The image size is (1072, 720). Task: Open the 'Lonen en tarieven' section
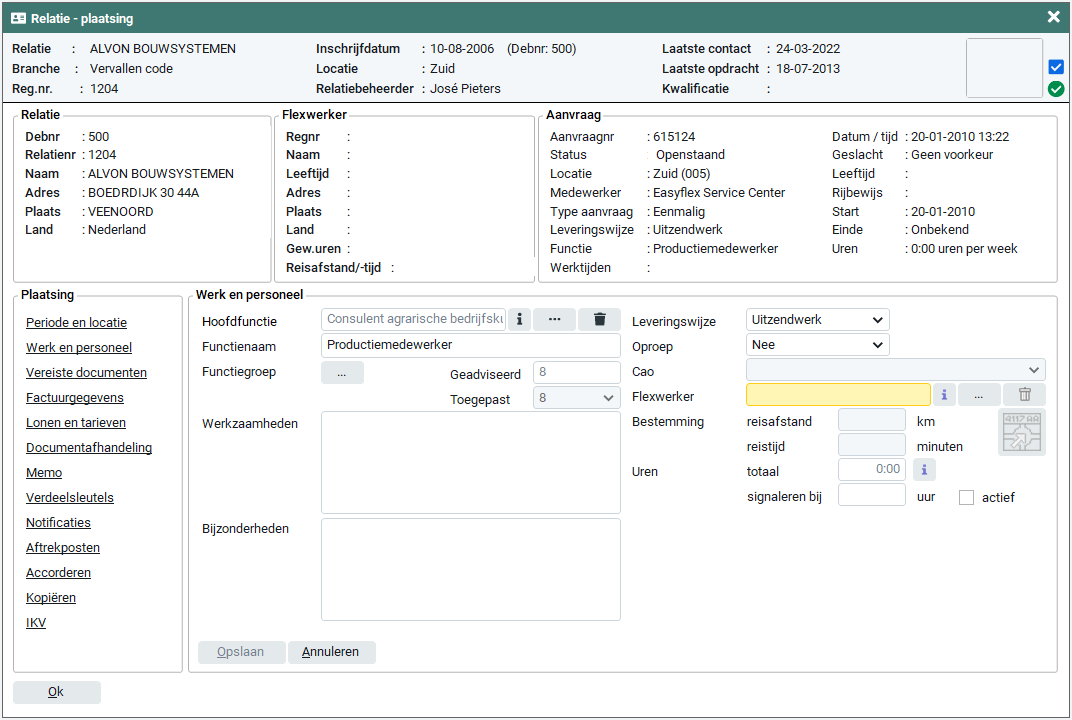76,423
